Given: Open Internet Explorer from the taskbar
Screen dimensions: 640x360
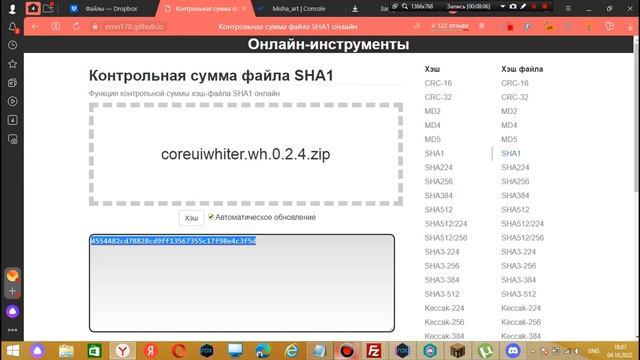Looking at the screenshot, I should click(291, 351).
